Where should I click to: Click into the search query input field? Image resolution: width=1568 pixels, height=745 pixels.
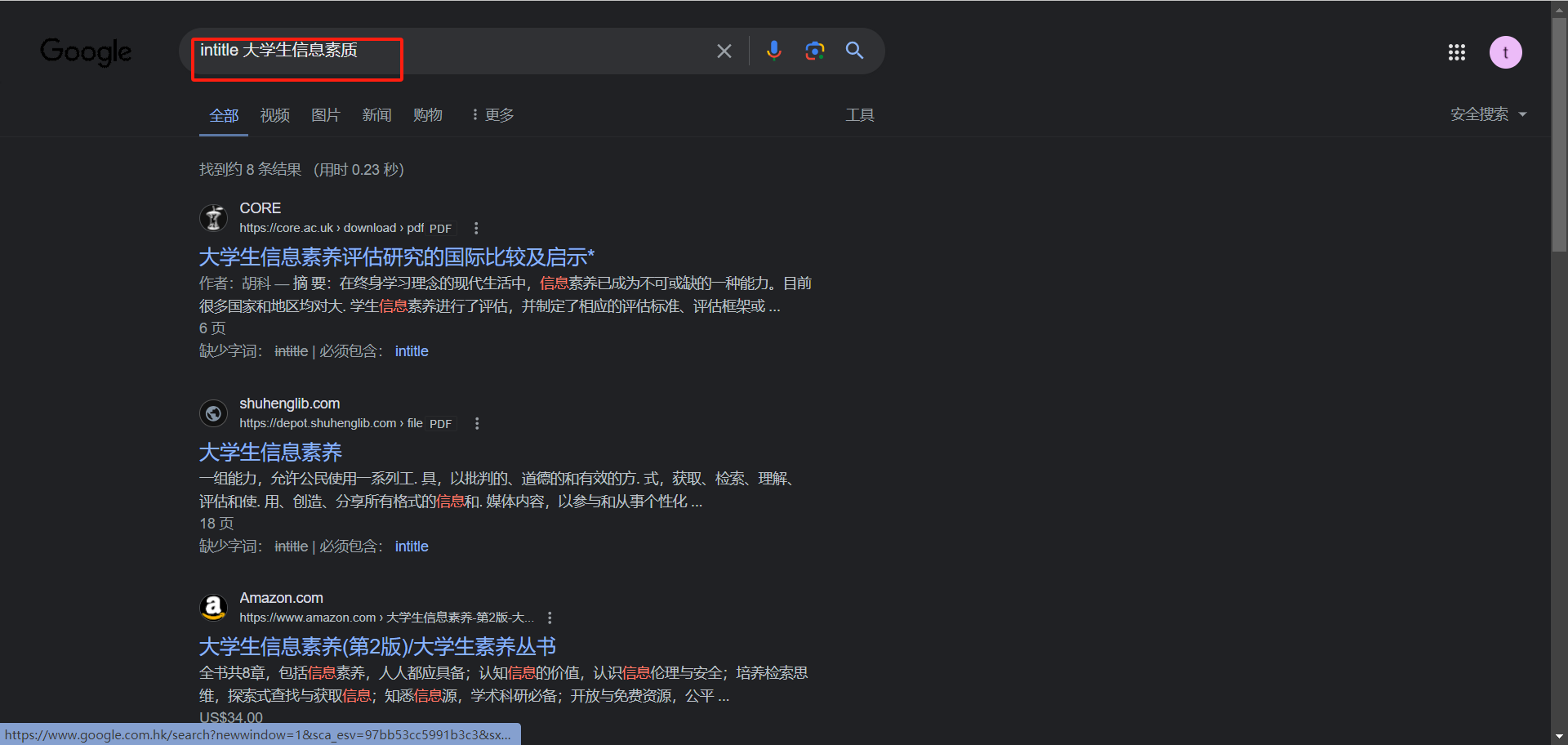(x=449, y=51)
